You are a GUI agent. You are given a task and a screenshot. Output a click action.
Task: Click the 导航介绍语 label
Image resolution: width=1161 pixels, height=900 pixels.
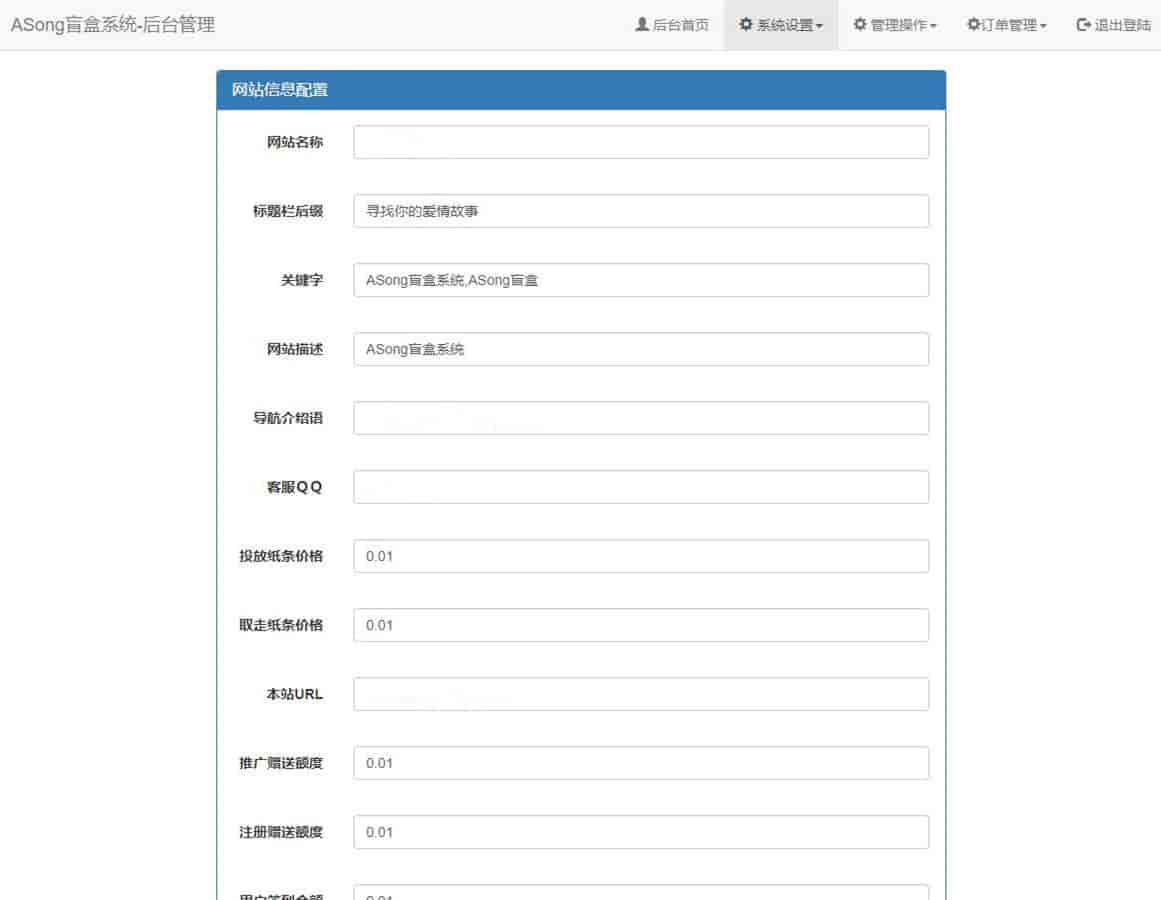point(288,418)
